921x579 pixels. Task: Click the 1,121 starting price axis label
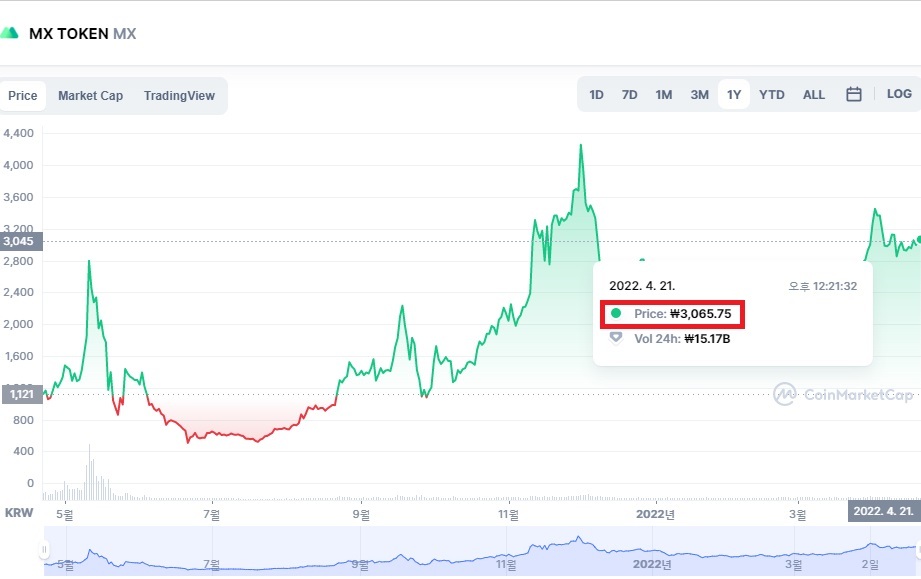tap(21, 394)
